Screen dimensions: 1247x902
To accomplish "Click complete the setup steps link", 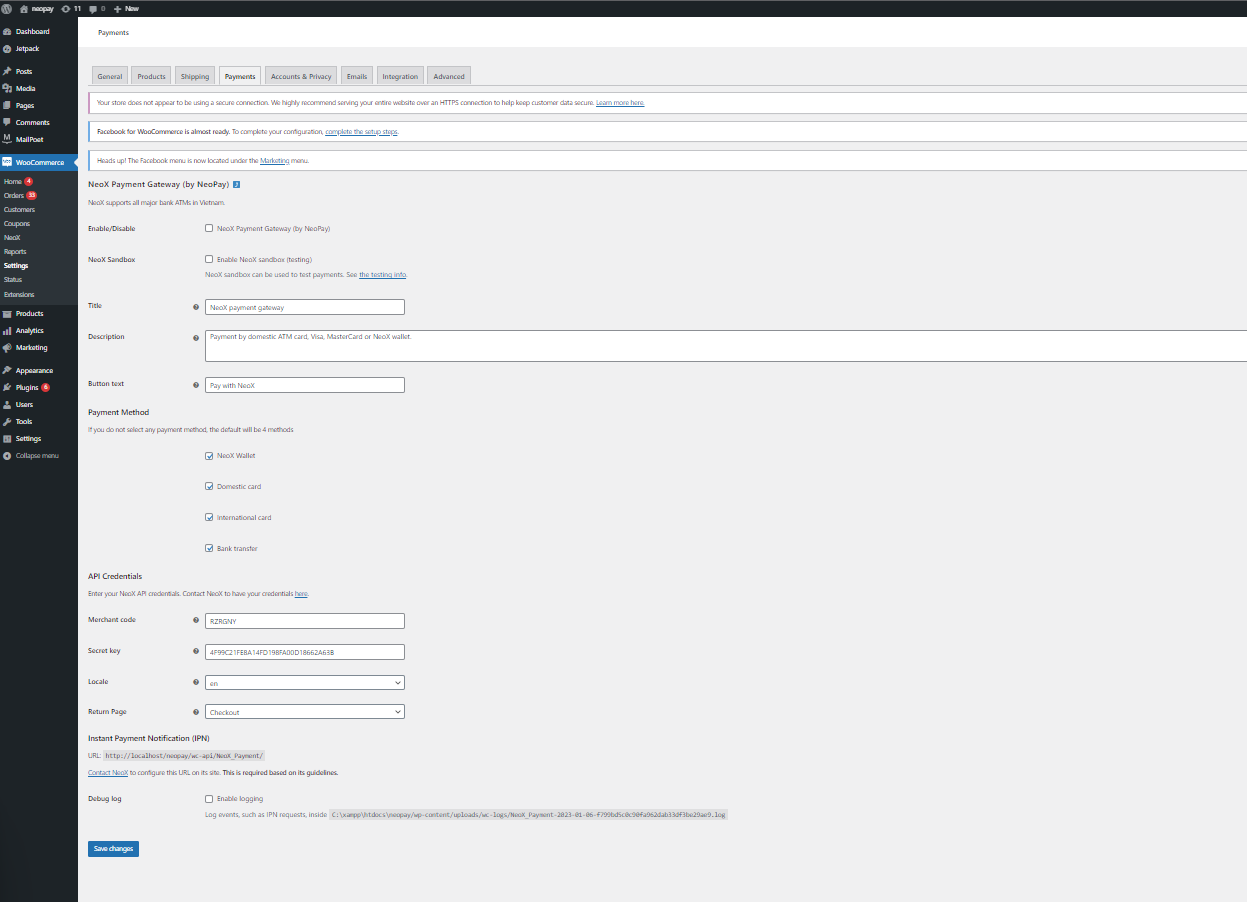I will pyautogui.click(x=362, y=132).
